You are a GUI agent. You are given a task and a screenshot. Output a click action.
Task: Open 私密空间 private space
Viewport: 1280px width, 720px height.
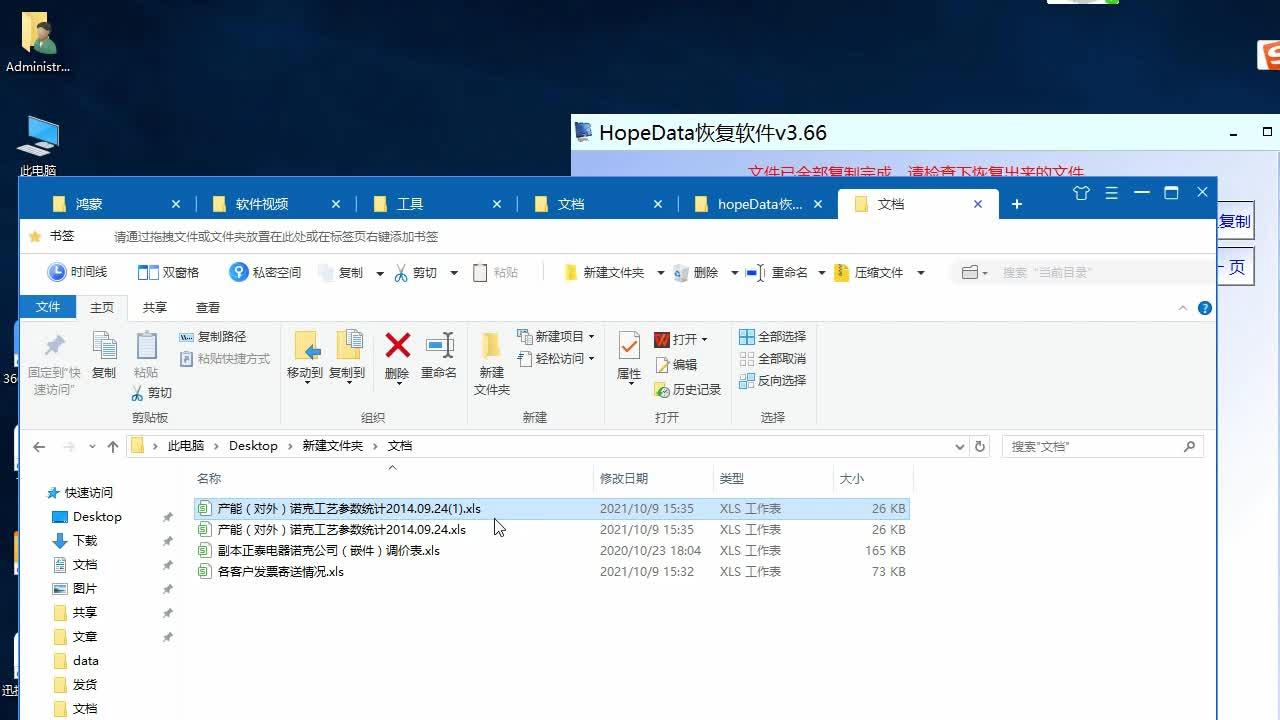coord(265,272)
